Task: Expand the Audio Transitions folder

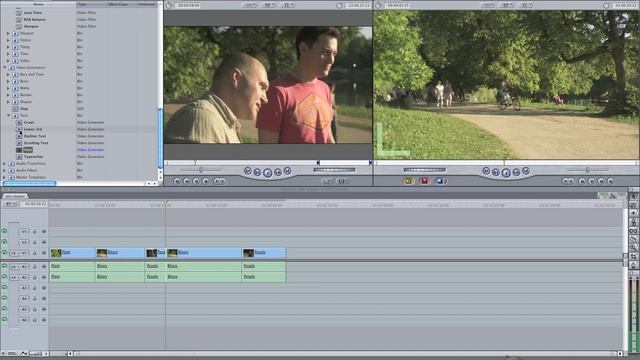Action: [4, 164]
